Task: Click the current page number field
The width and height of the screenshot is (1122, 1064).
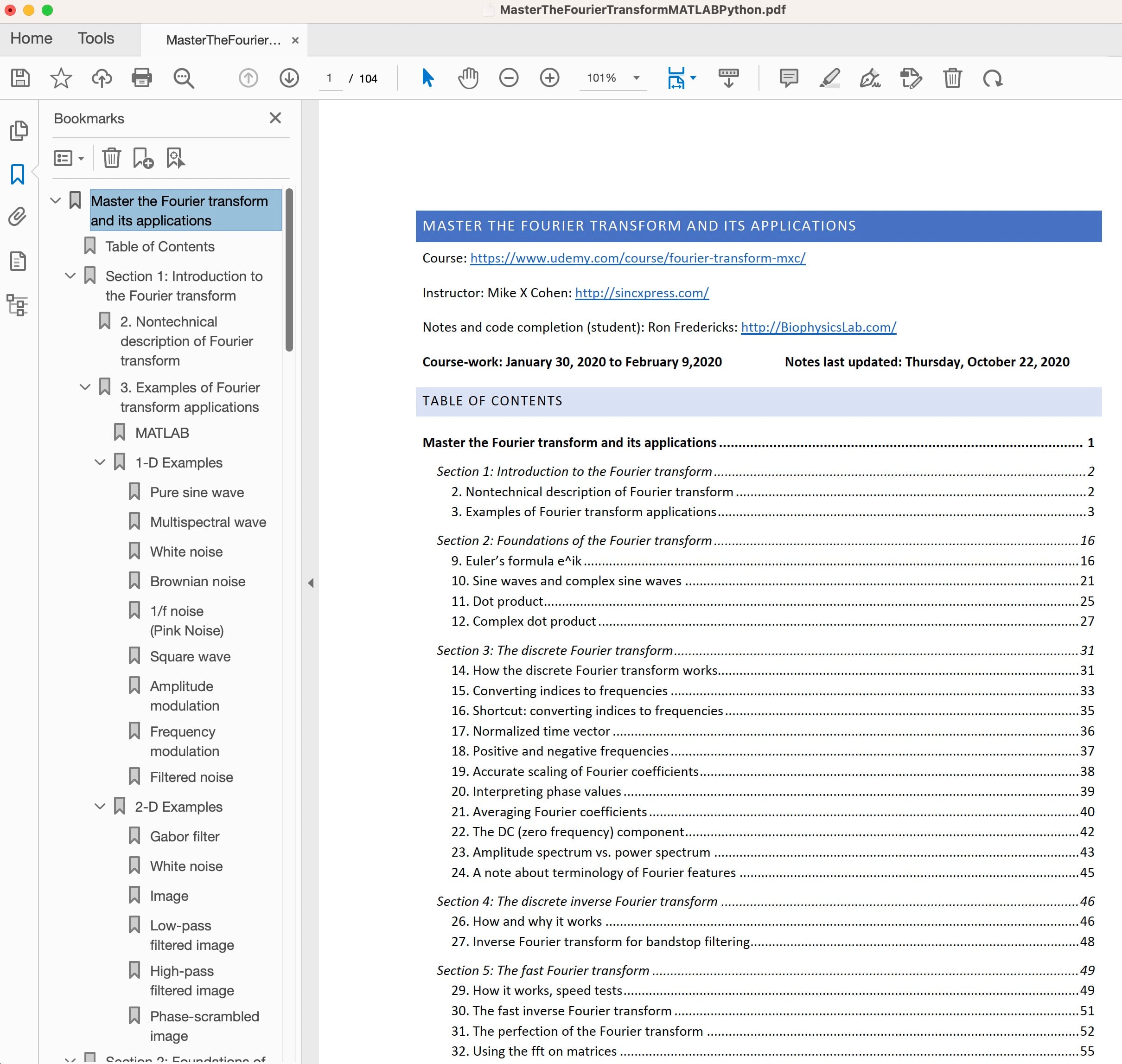Action: click(329, 78)
